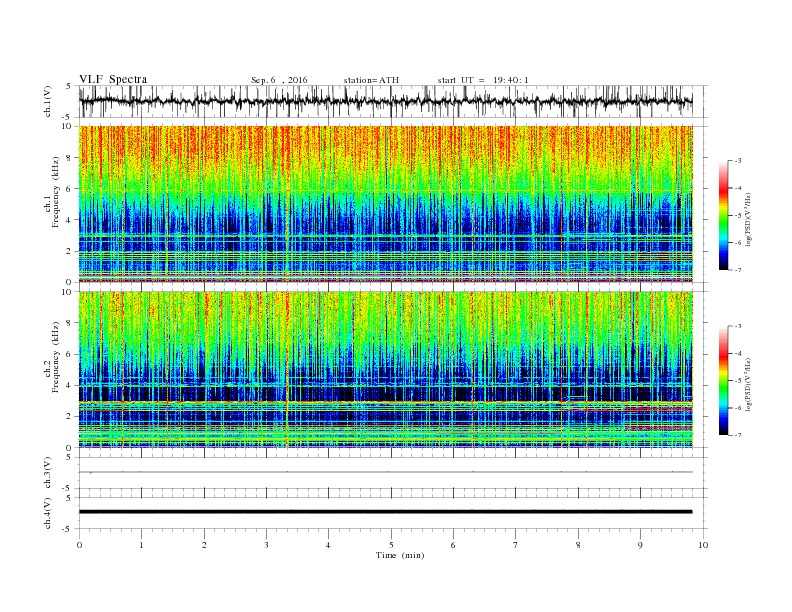This screenshot has height=612, width=792.
Task: Click the "2" kHz tick on ch.2 frequency axis
Action: [x=70, y=417]
